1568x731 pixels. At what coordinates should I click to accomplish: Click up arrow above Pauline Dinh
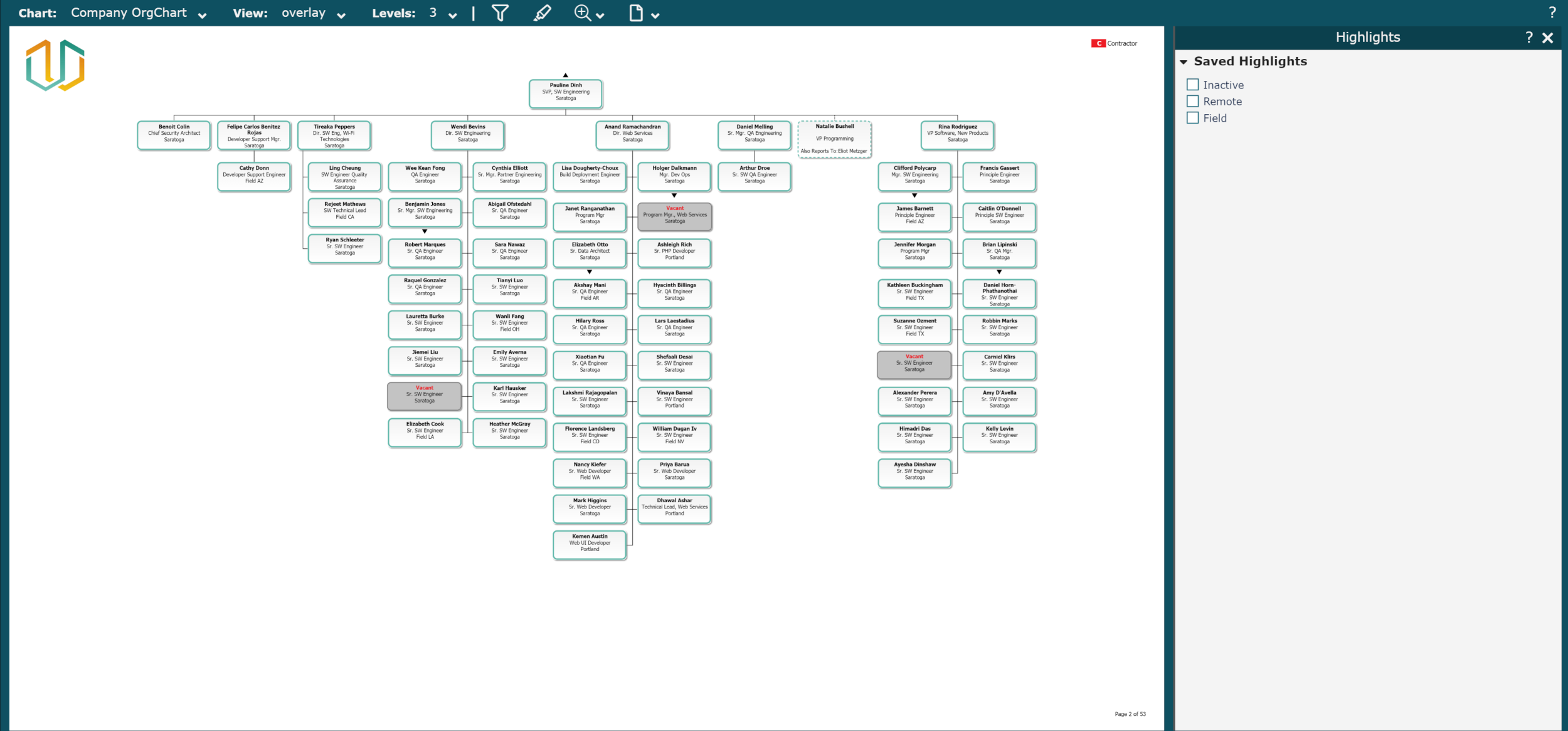(565, 75)
